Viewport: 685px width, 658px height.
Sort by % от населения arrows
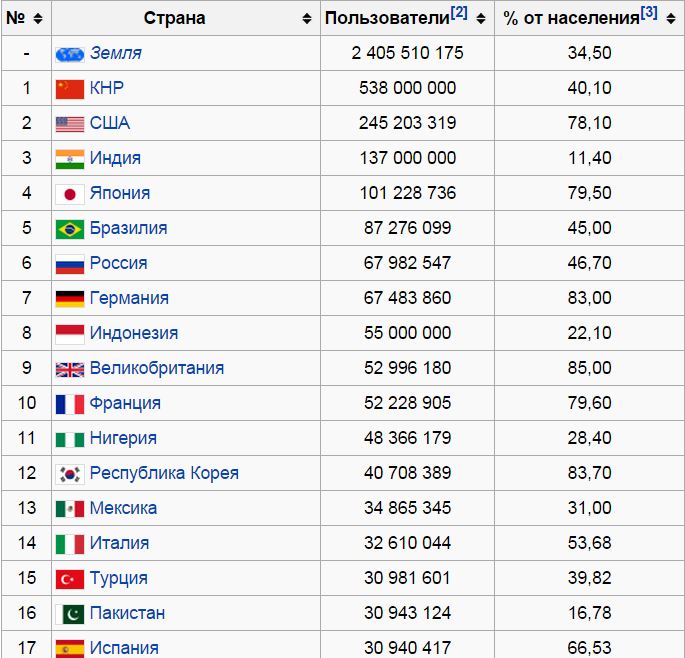671,18
